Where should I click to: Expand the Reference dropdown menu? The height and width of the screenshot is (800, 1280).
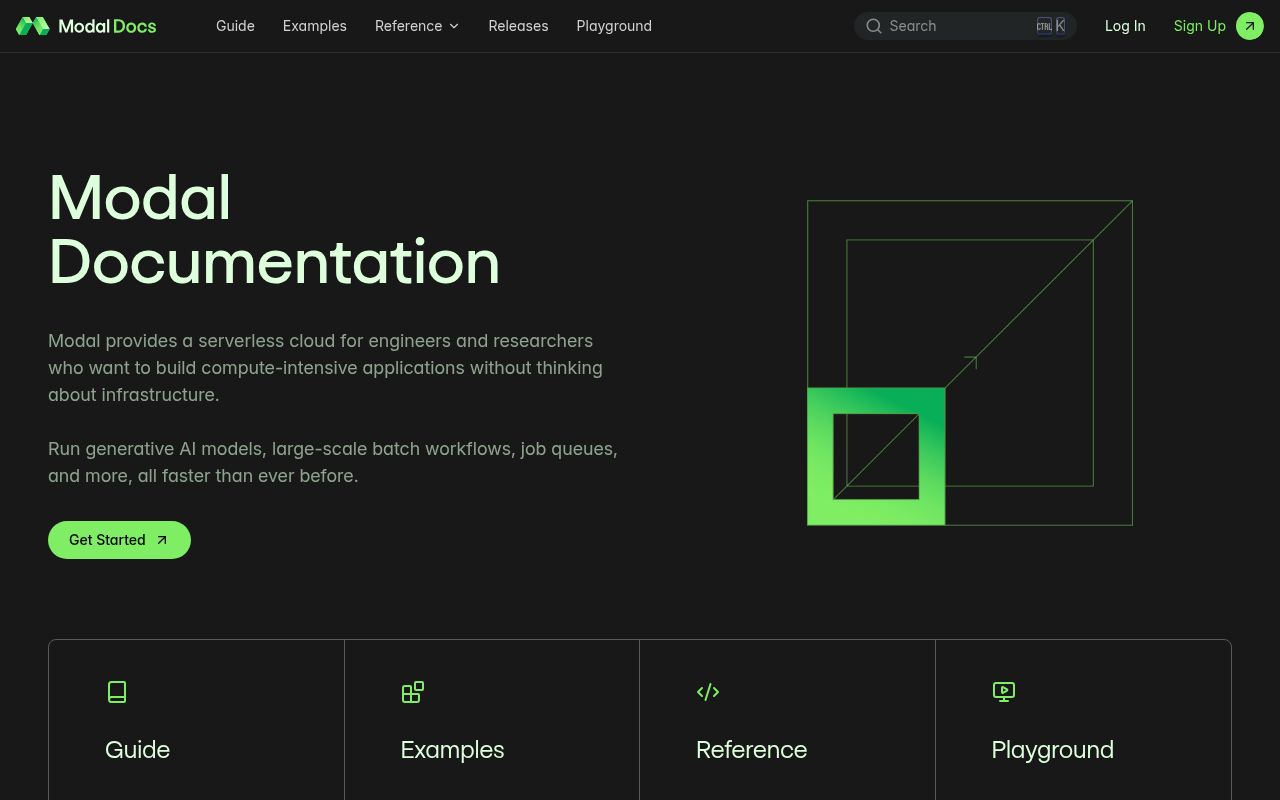pos(417,26)
